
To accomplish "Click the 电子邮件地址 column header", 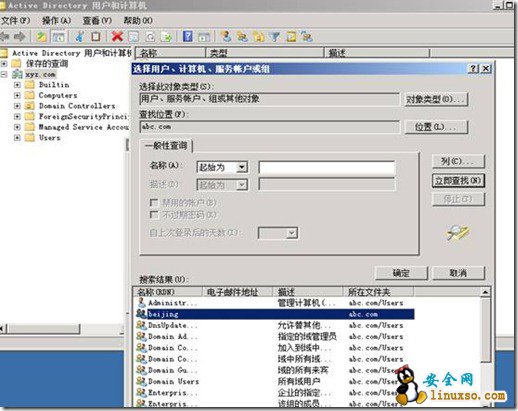I will pos(237,292).
